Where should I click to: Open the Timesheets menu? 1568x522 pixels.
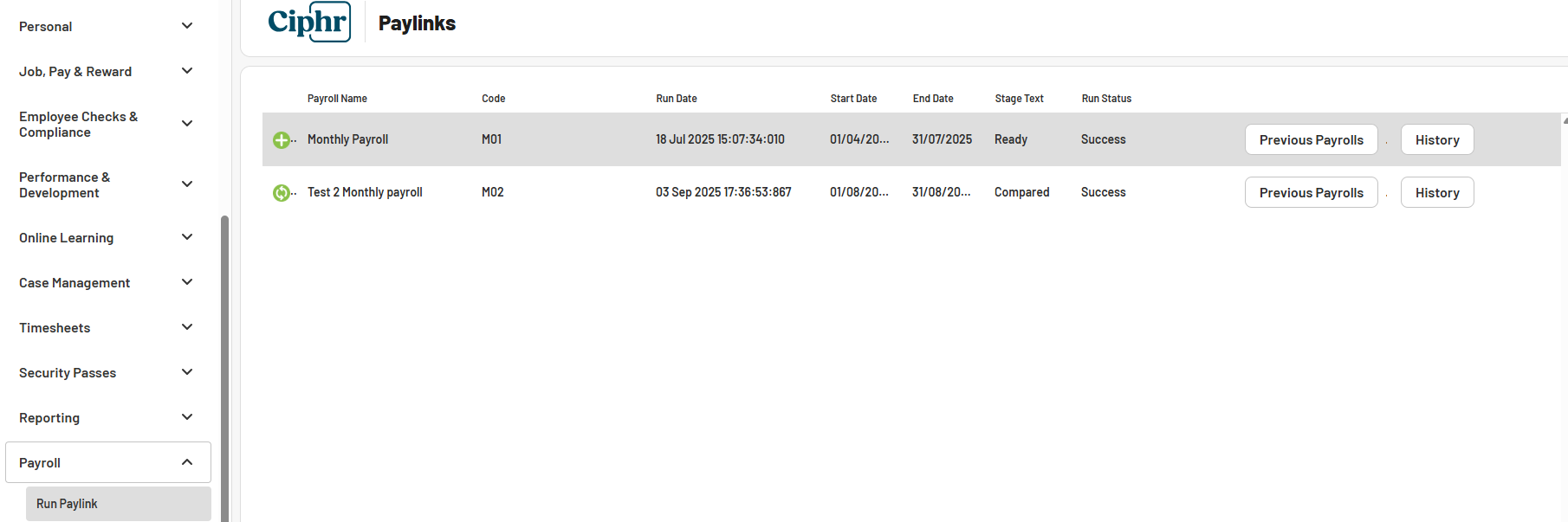click(55, 328)
